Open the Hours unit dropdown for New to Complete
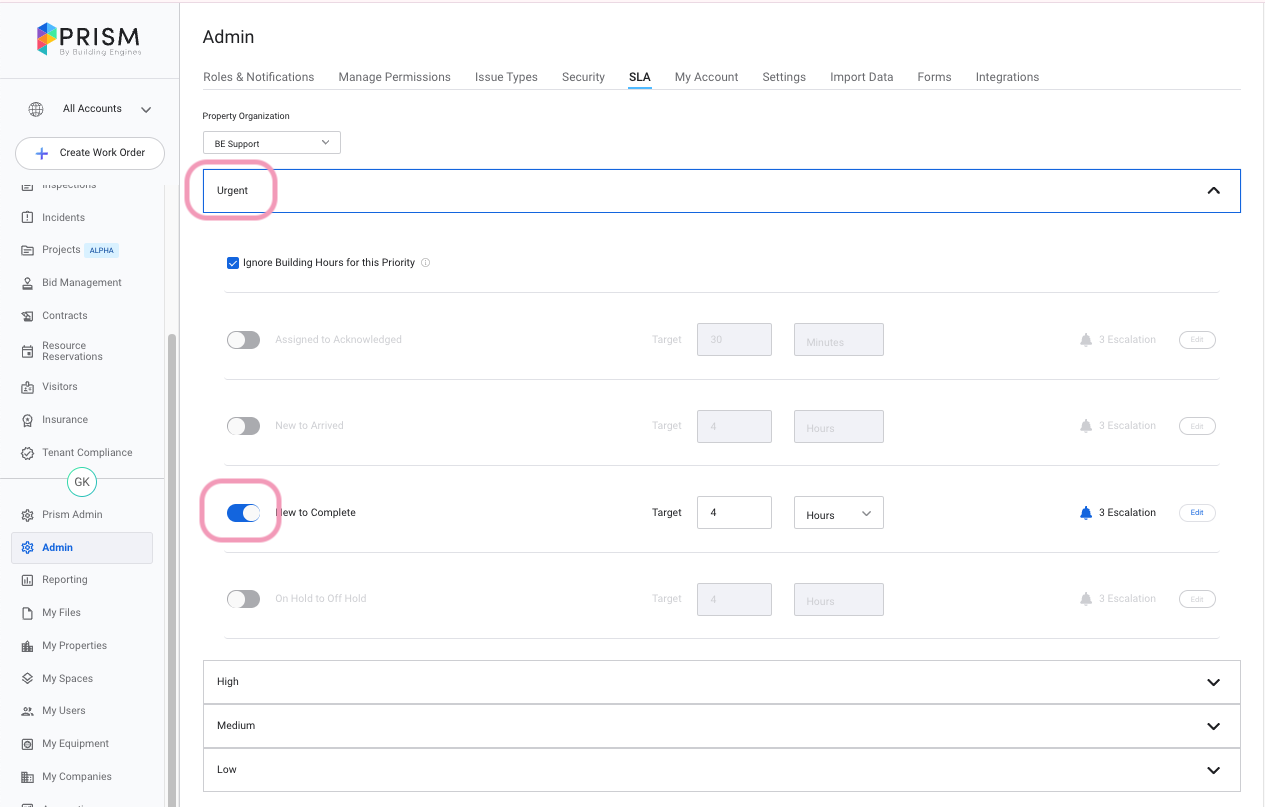The image size is (1265, 807). pyautogui.click(x=838, y=513)
